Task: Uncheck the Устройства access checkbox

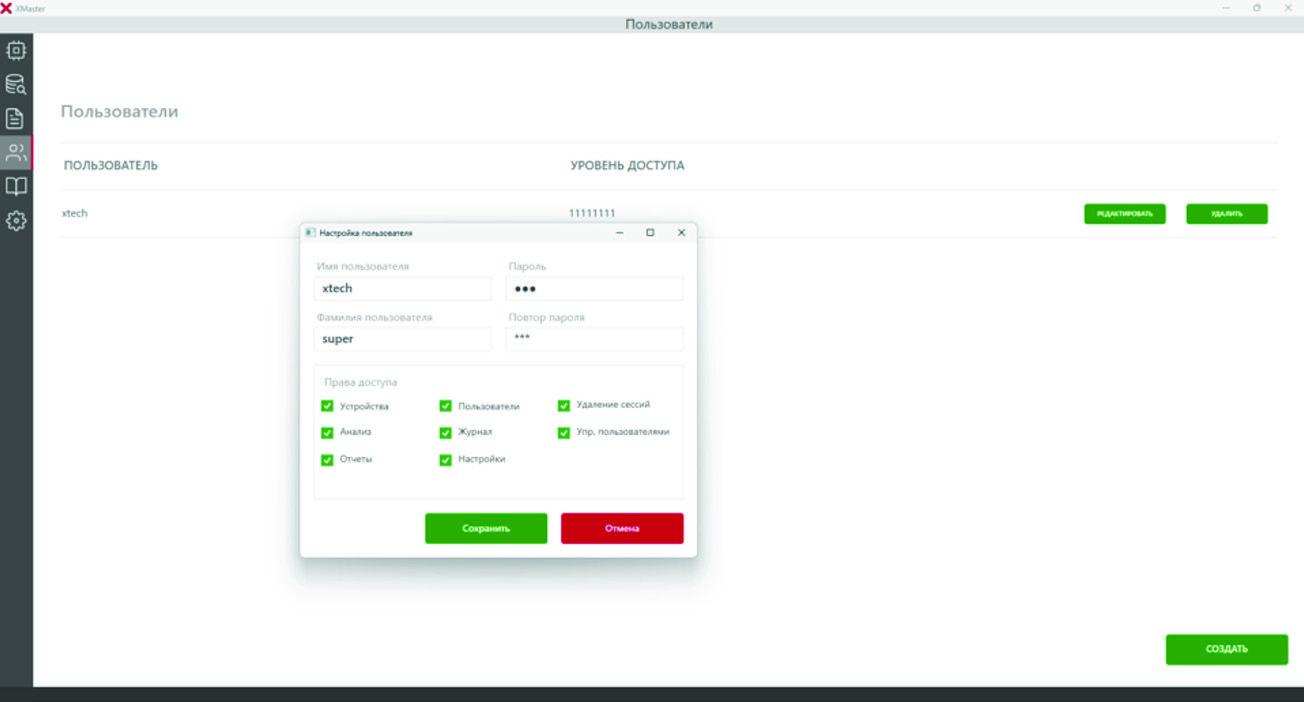Action: 327,406
